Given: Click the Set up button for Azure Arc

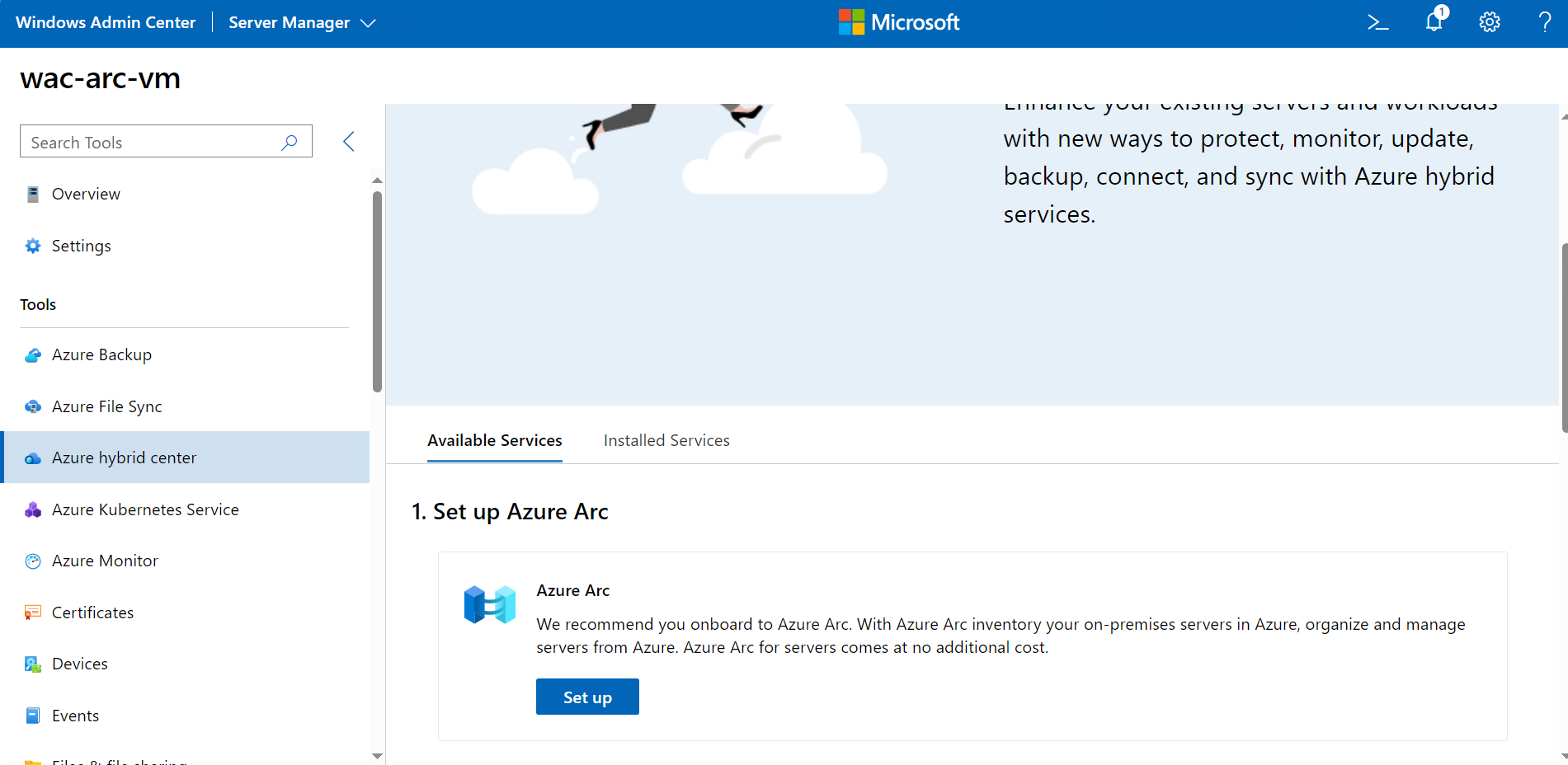Looking at the screenshot, I should click(x=587, y=697).
